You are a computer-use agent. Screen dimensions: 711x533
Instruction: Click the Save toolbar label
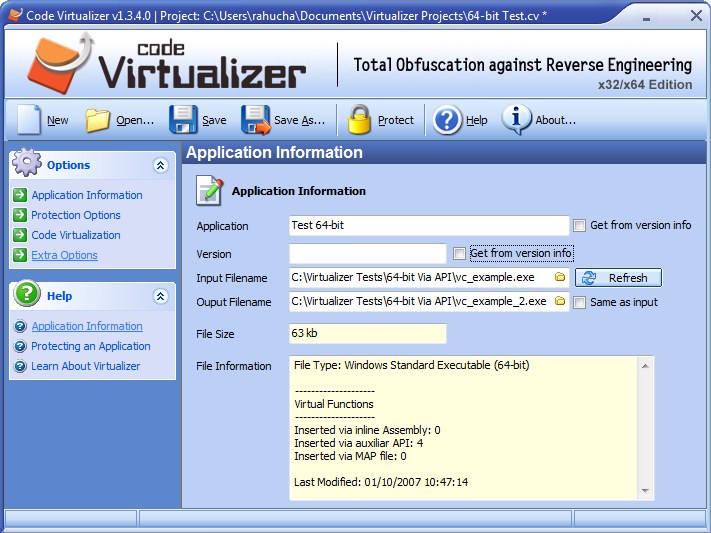click(x=214, y=120)
